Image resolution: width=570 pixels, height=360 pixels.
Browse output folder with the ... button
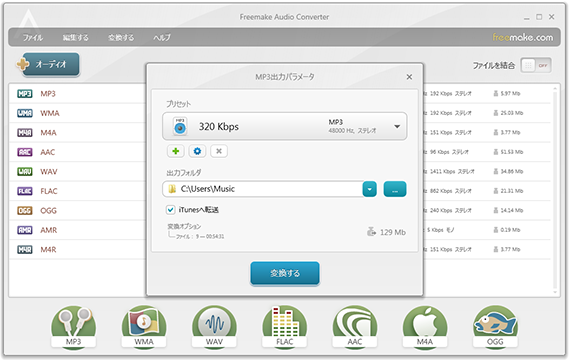click(395, 189)
